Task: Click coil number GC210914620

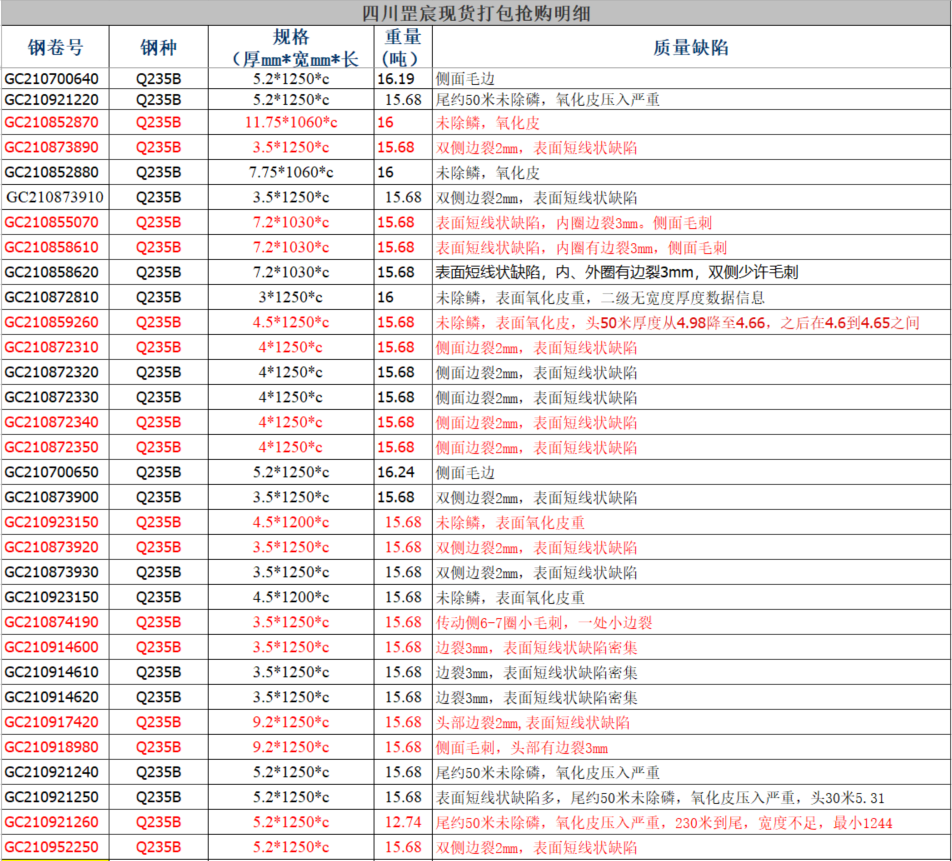Action: click(52, 697)
